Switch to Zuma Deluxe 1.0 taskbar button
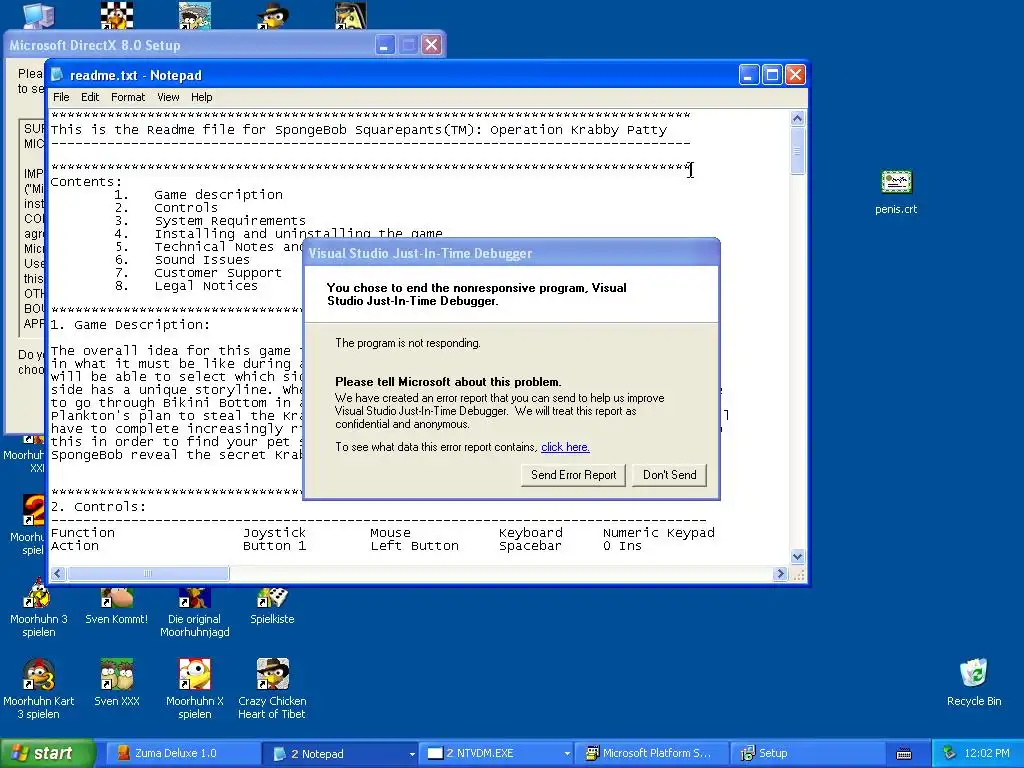 click(182, 753)
